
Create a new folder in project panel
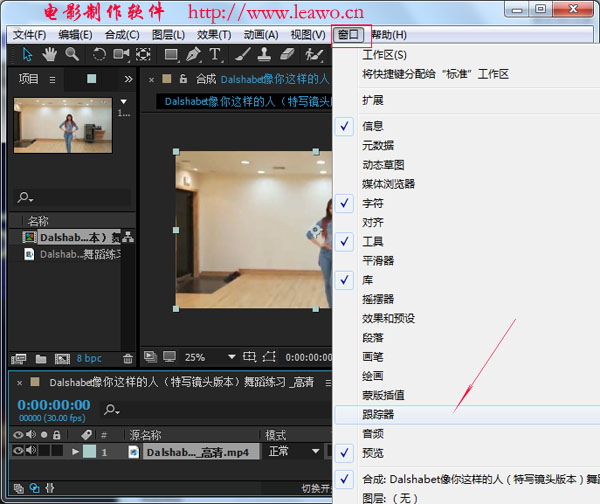[41, 359]
